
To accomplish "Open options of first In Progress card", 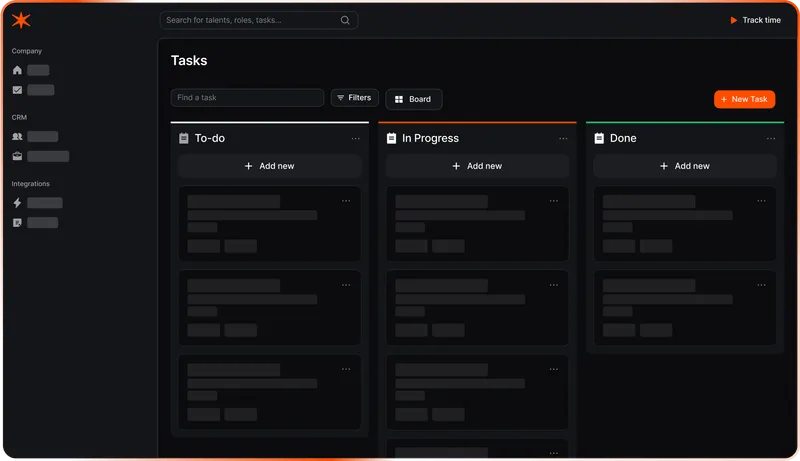I will pos(554,201).
